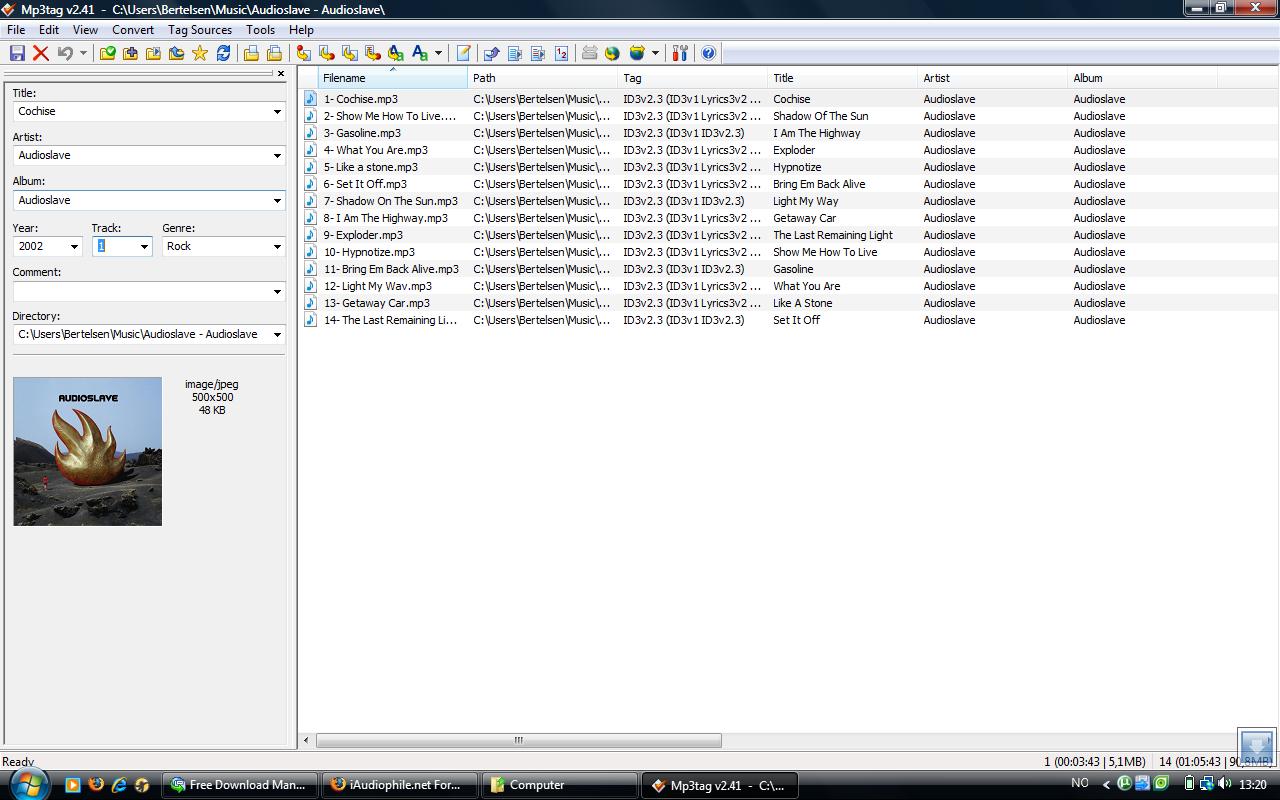Refresh file list with blue arrows icon
Viewport: 1280px width, 800px height.
click(223, 53)
